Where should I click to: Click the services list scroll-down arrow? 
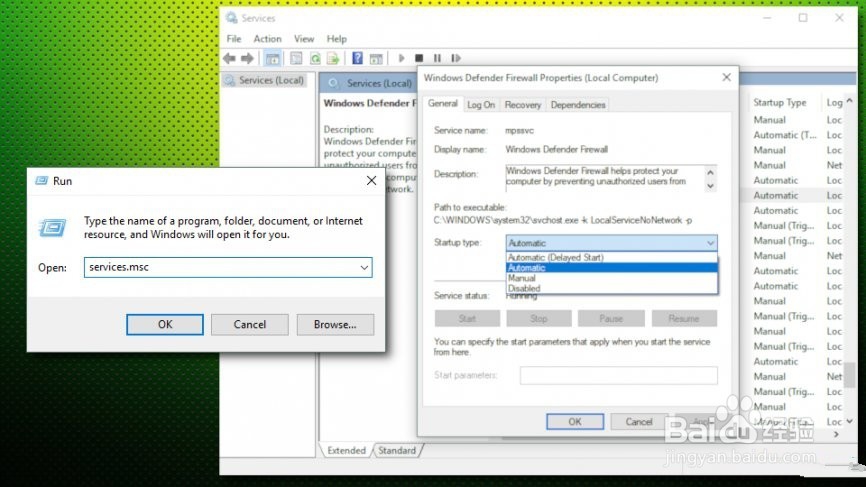coord(849,421)
